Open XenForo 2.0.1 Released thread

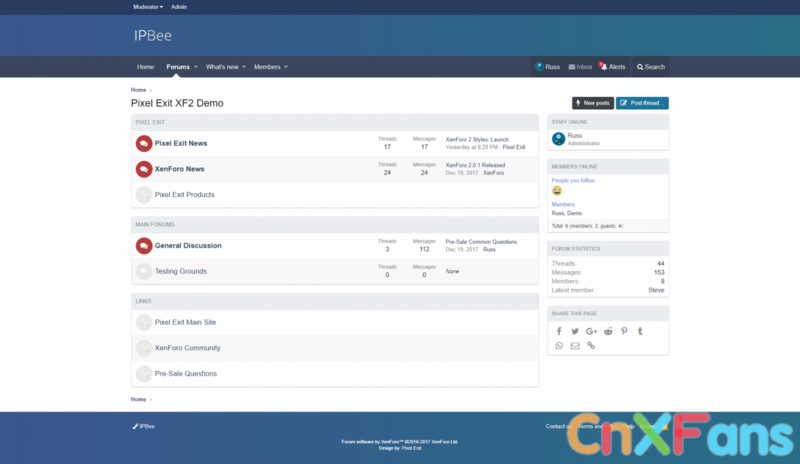(476, 165)
